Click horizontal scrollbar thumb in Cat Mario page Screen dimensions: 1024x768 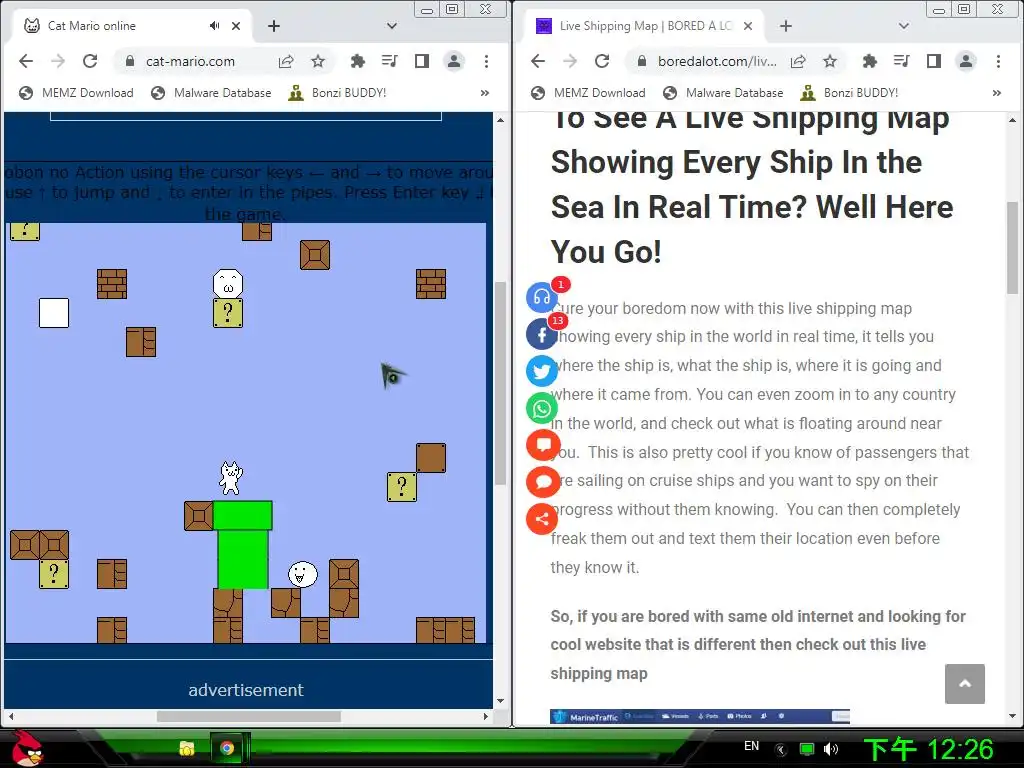pyautogui.click(x=249, y=716)
